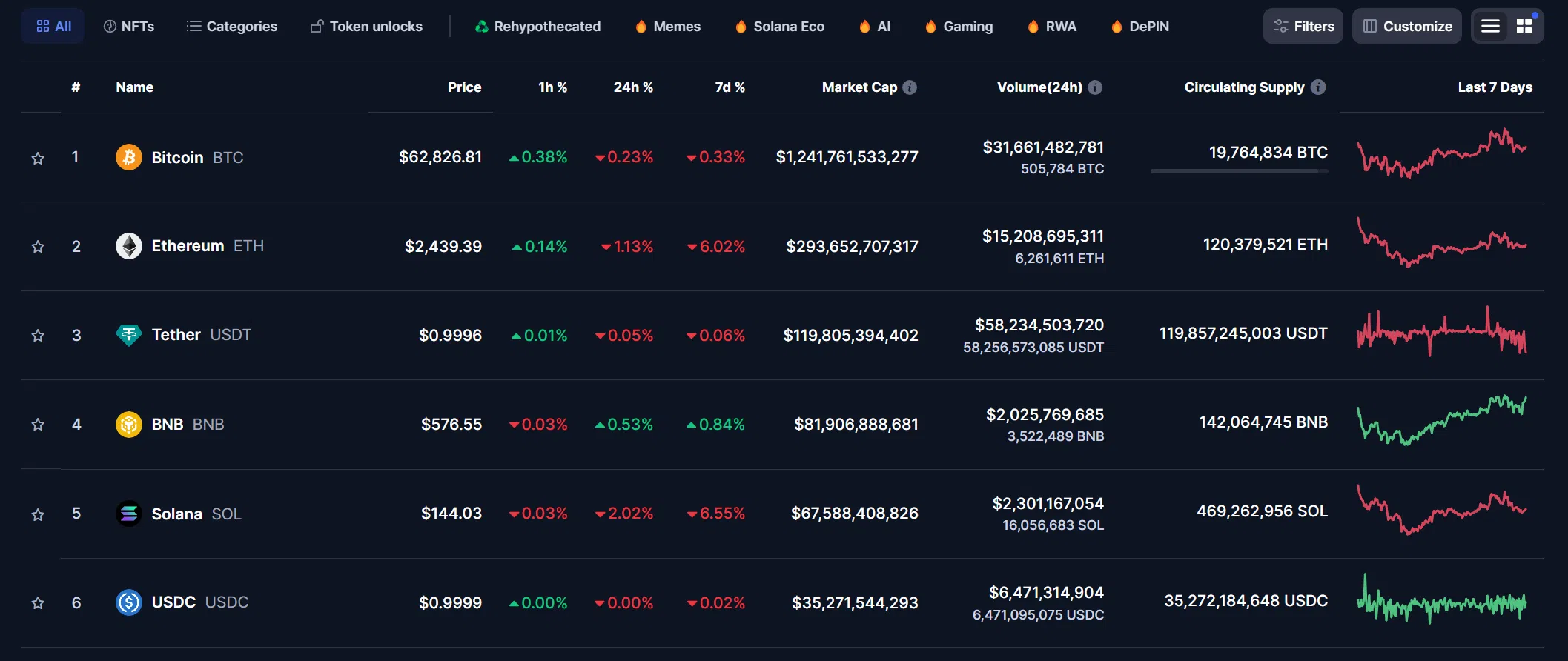
Task: Sort table by 7d % column
Action: click(730, 87)
